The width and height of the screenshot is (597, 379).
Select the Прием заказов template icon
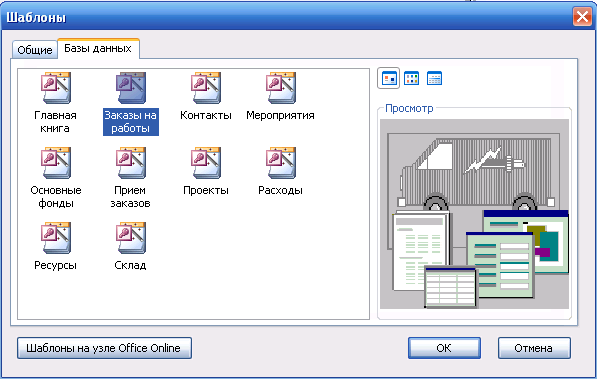coord(131,163)
